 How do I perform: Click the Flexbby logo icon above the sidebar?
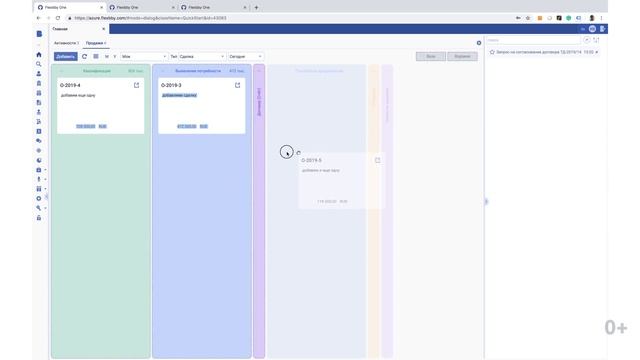pyautogui.click(x=39, y=34)
